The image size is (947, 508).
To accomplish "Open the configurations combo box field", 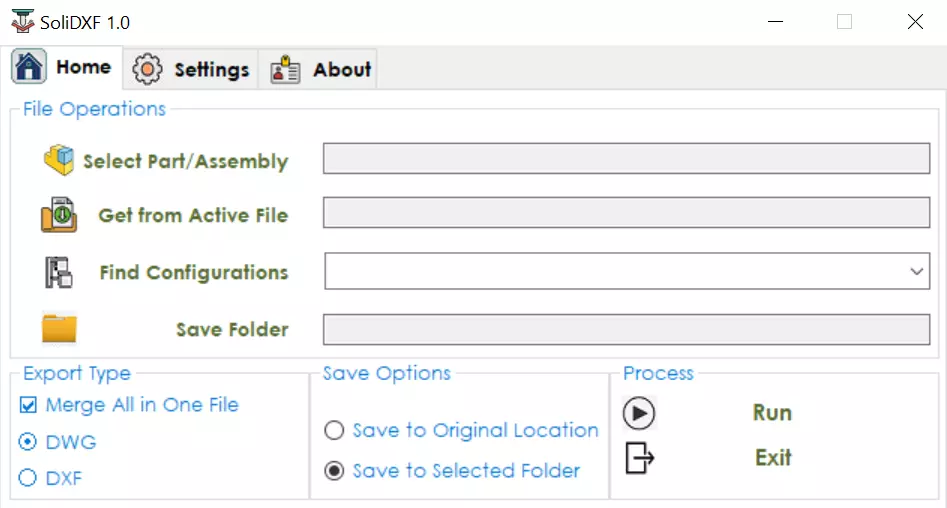I will click(612, 271).
